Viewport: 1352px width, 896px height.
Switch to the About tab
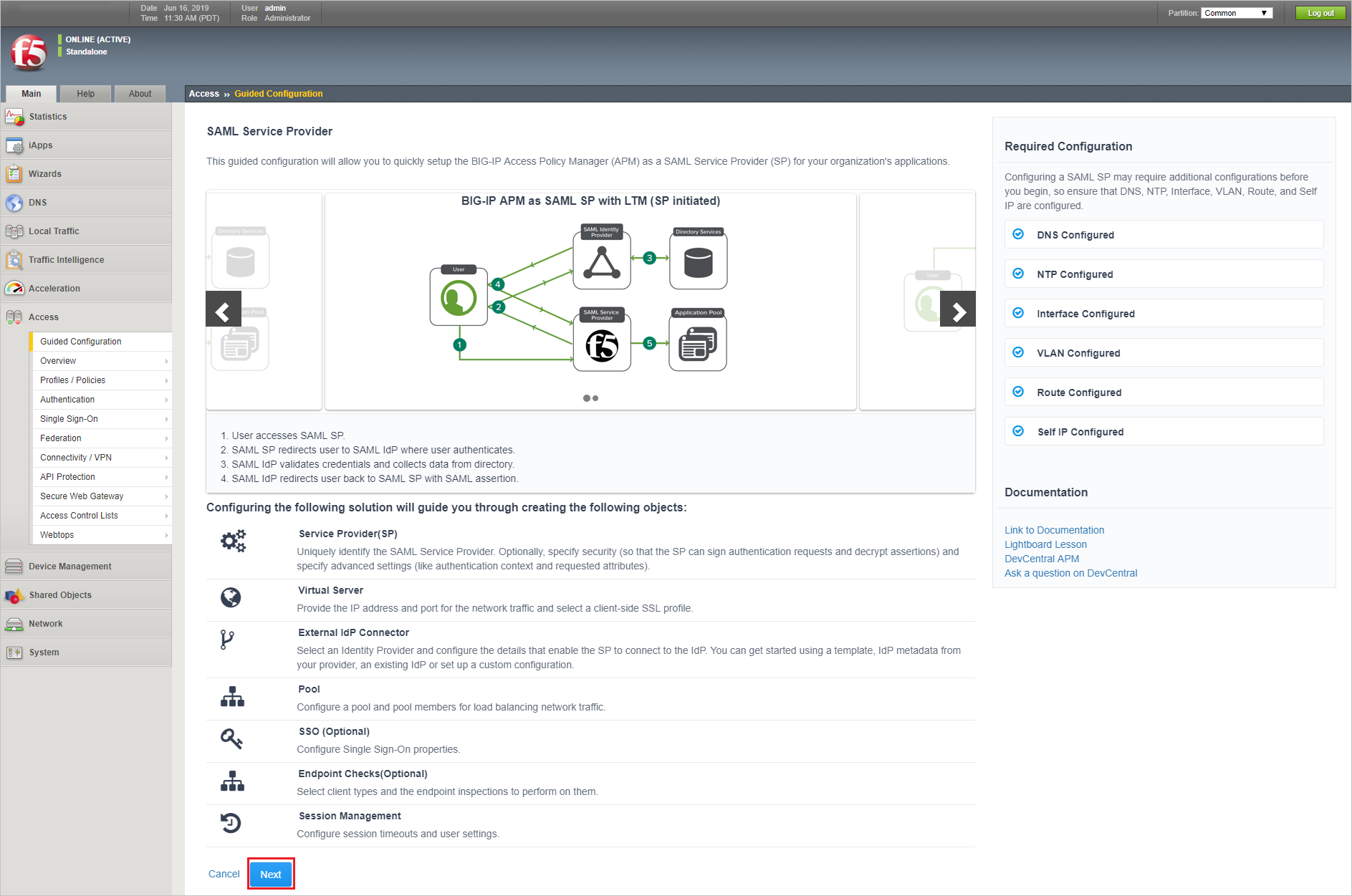coord(140,94)
